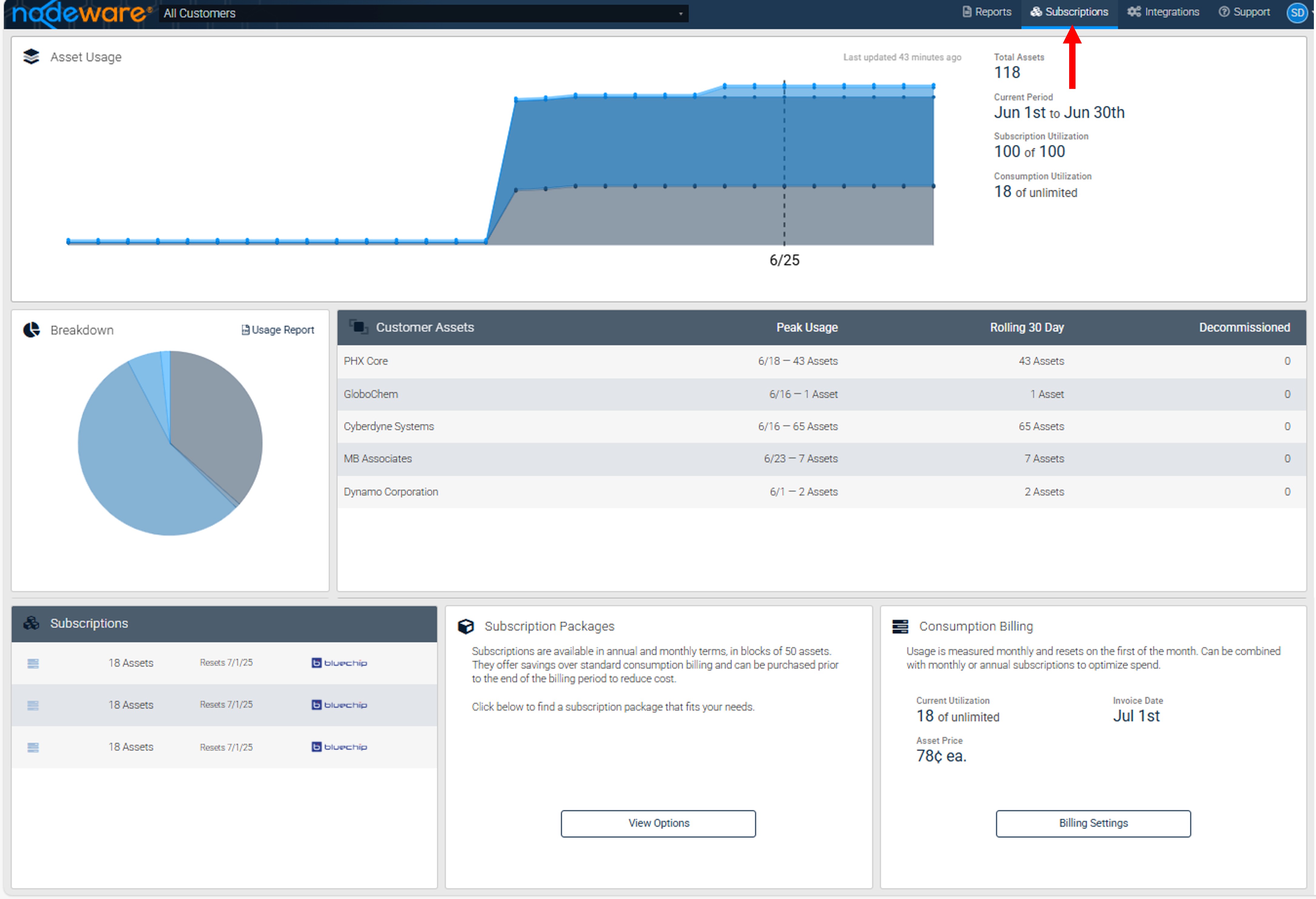Click the Subscriptions tab cubes icon

[1036, 12]
